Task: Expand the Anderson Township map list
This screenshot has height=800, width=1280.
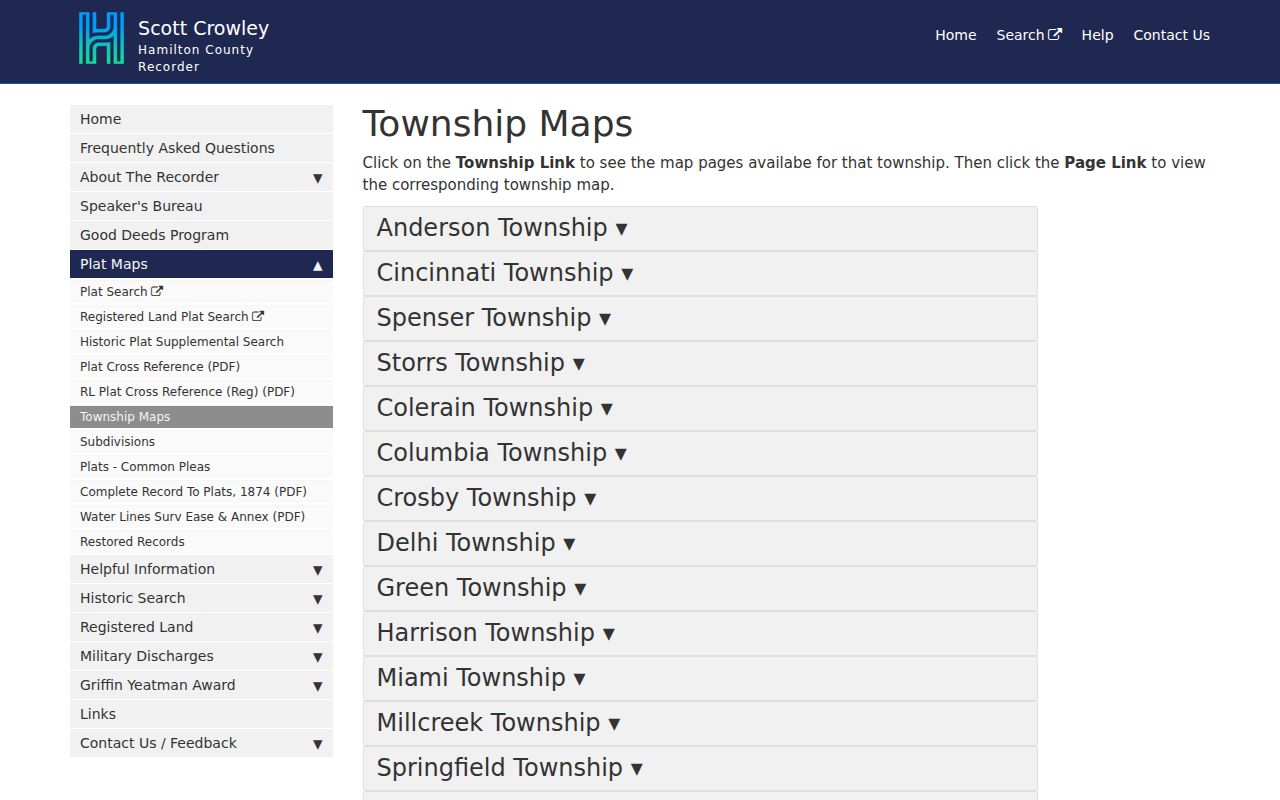Action: 700,228
